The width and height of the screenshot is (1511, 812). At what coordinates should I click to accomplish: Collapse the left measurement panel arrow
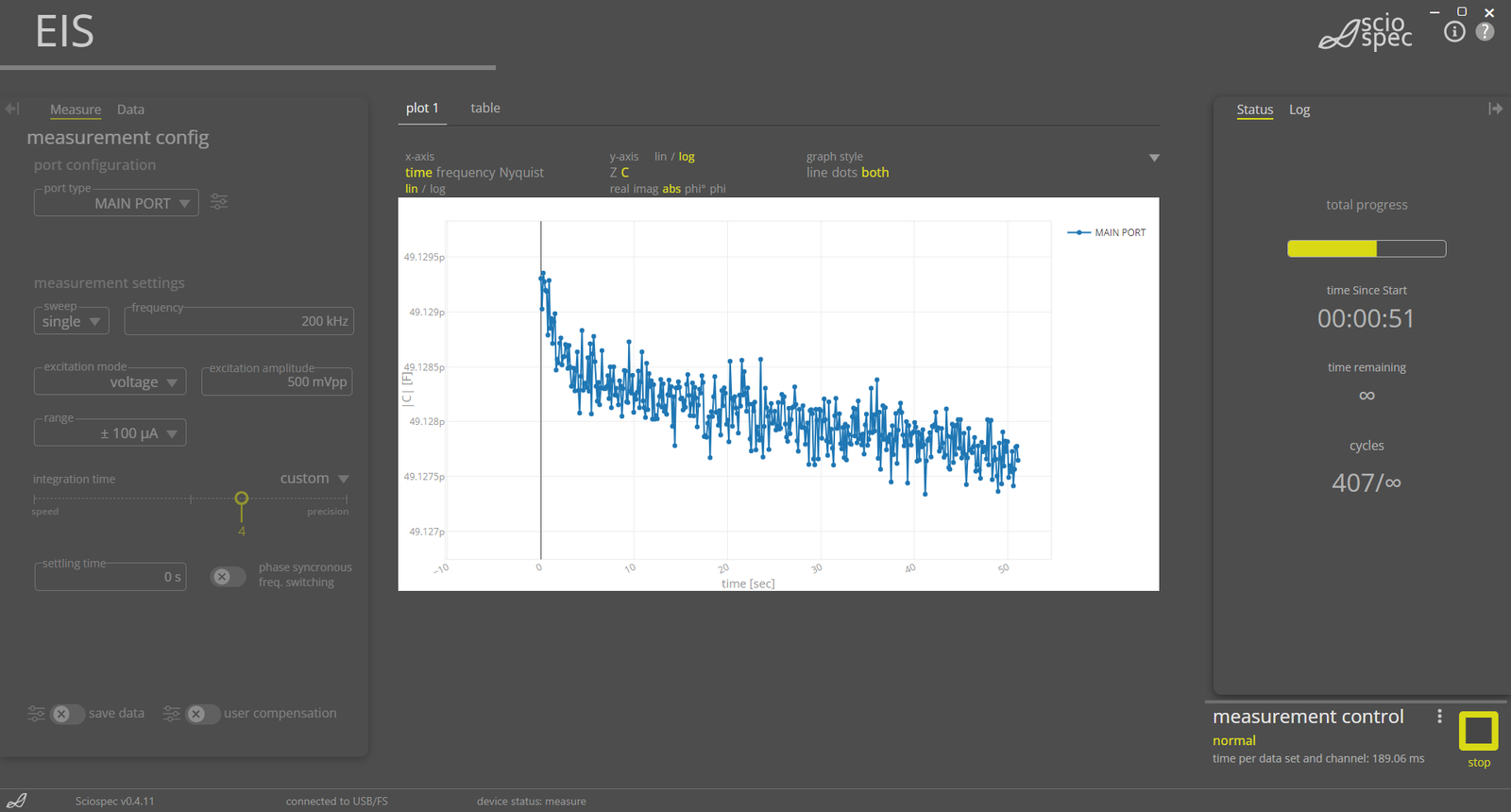coord(12,110)
